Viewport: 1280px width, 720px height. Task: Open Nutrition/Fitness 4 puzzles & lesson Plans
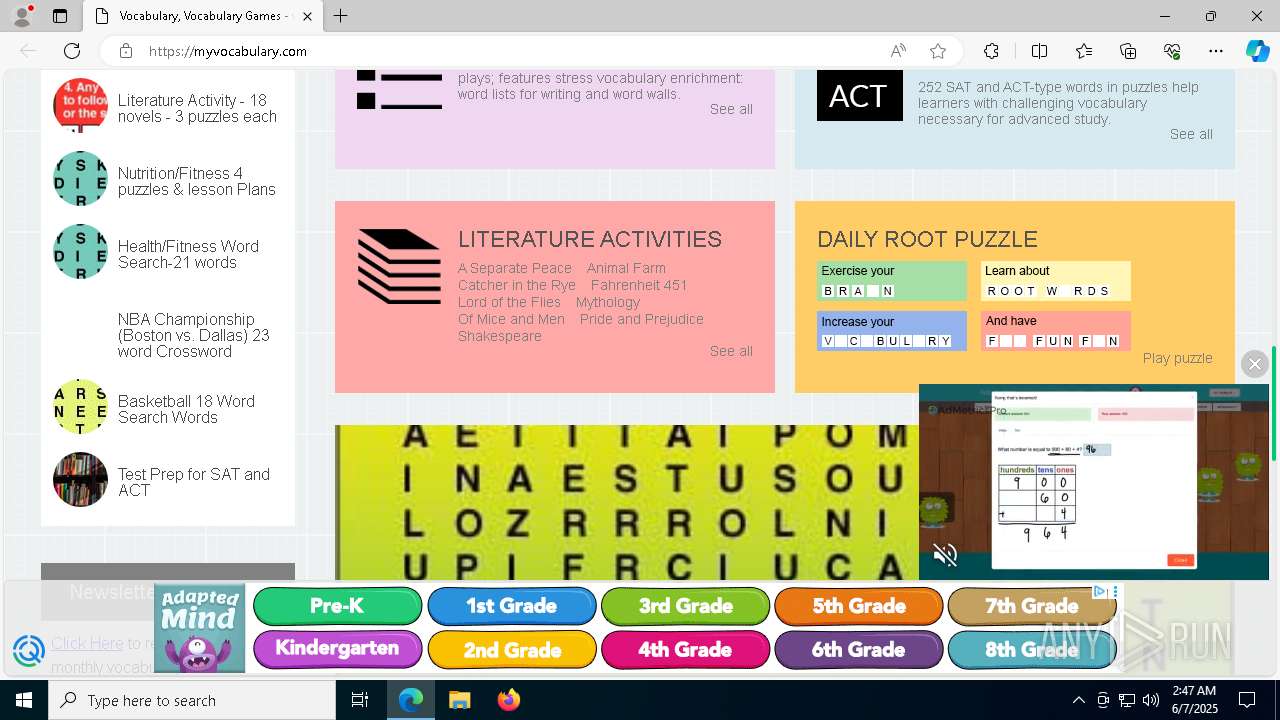[197, 181]
